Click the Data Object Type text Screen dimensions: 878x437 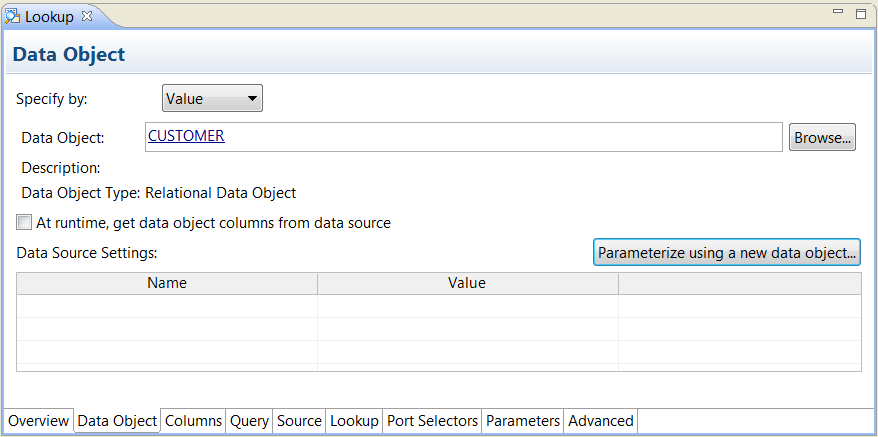click(x=158, y=193)
